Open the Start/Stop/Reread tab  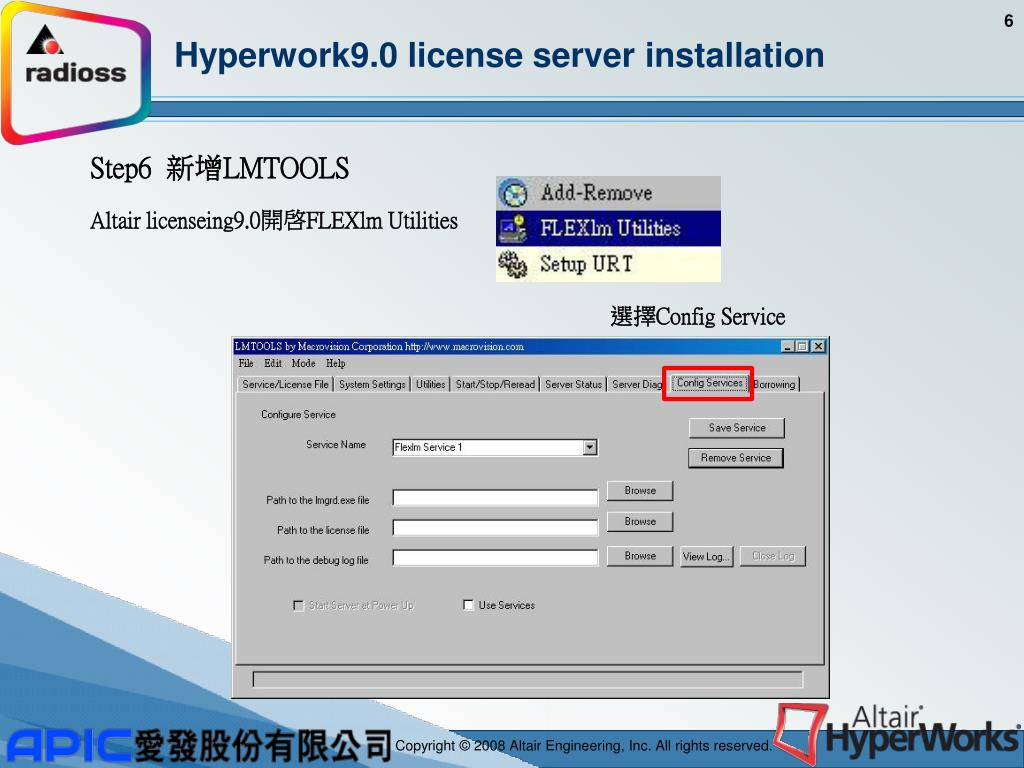point(495,385)
